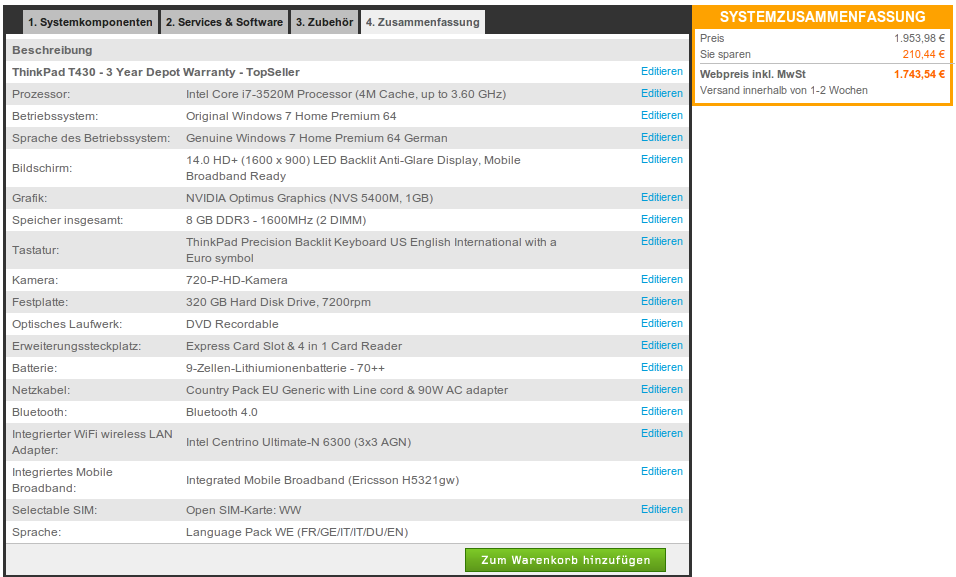Click the Beschreibung column header

tap(52, 50)
